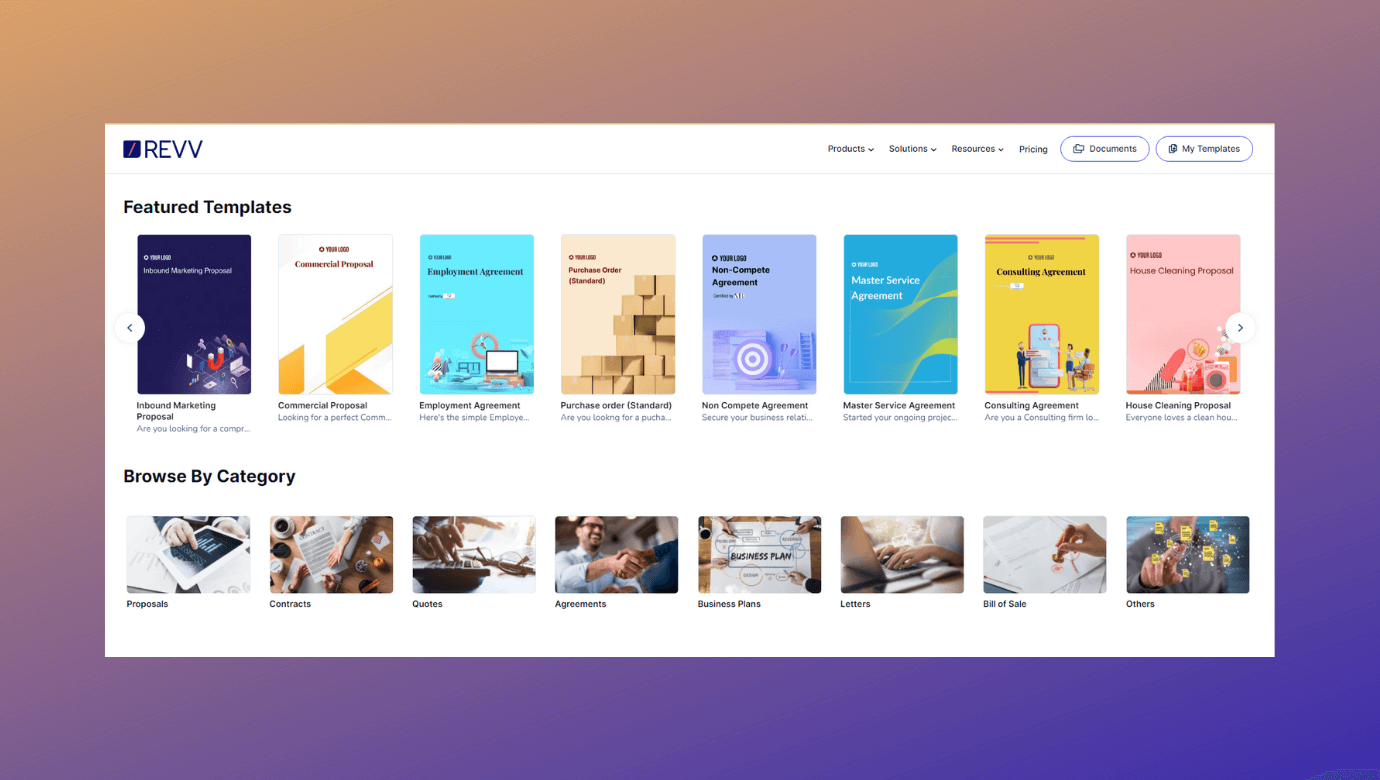This screenshot has height=780, width=1380.
Task: Choose the Non-Compete Agreement template cover
Action: (759, 314)
